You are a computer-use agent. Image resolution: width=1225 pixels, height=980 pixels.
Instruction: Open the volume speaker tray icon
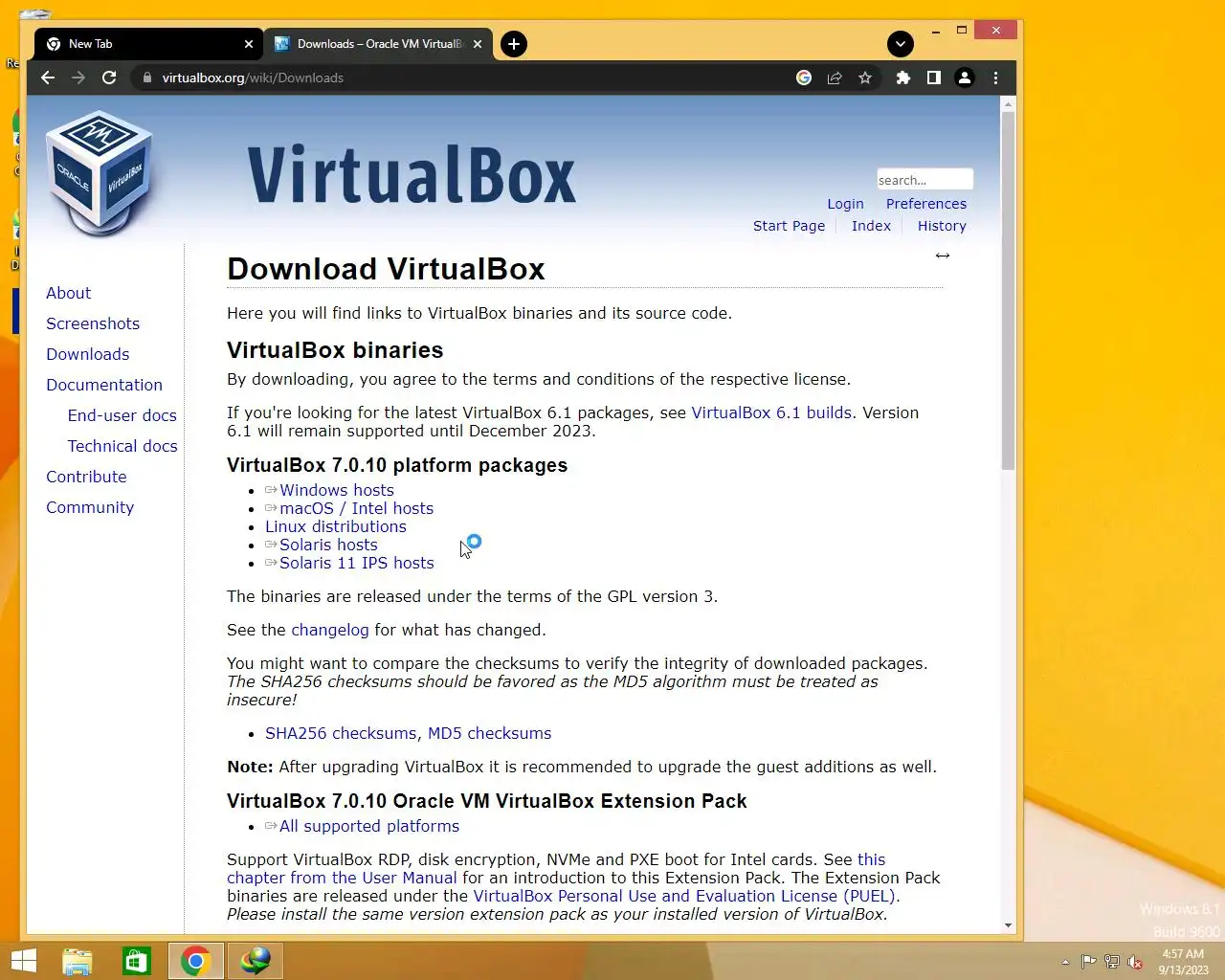click(x=1135, y=962)
